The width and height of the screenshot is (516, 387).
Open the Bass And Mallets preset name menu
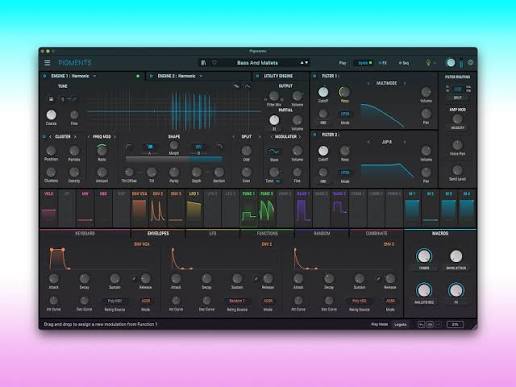(x=257, y=63)
